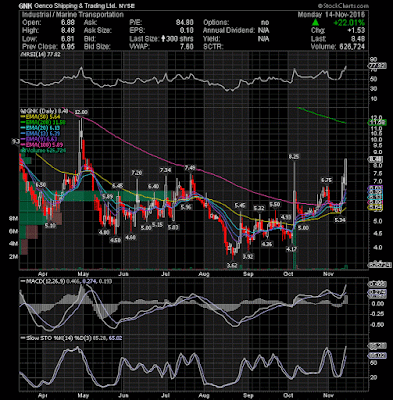
Task: Click the EMA(9) legend entry
Action: [39, 139]
